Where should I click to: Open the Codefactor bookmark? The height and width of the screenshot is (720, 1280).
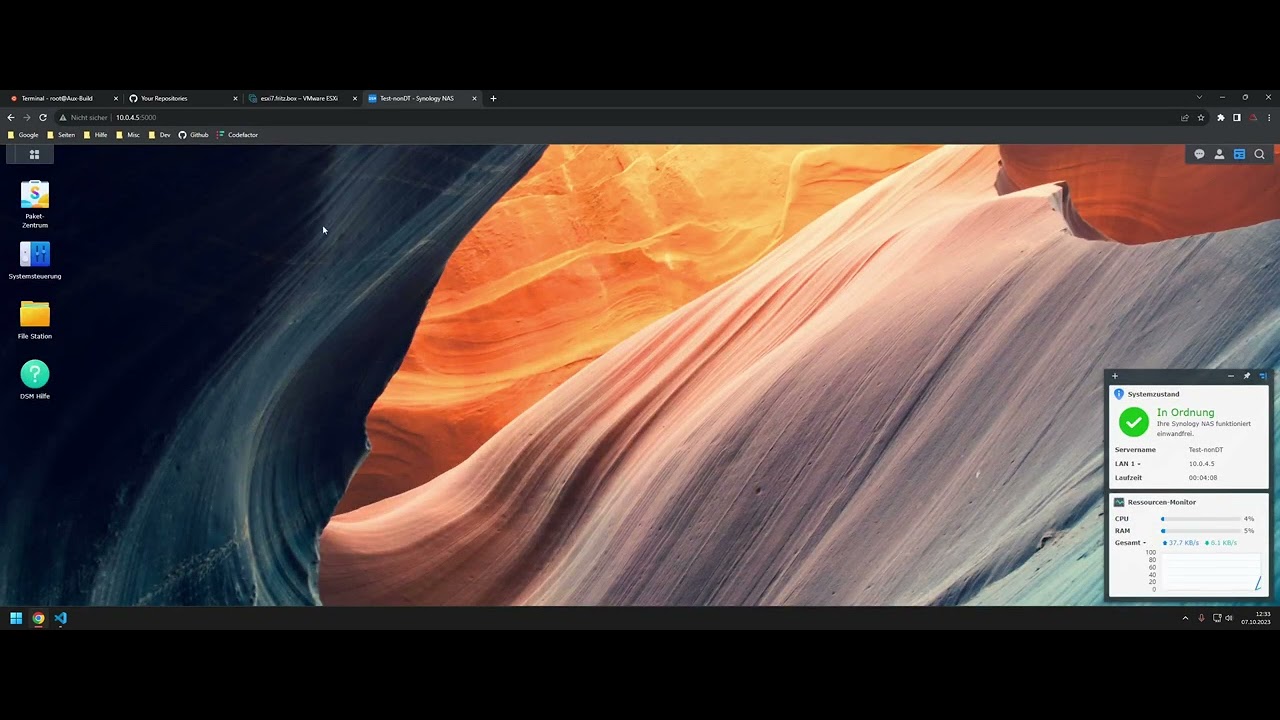point(238,135)
